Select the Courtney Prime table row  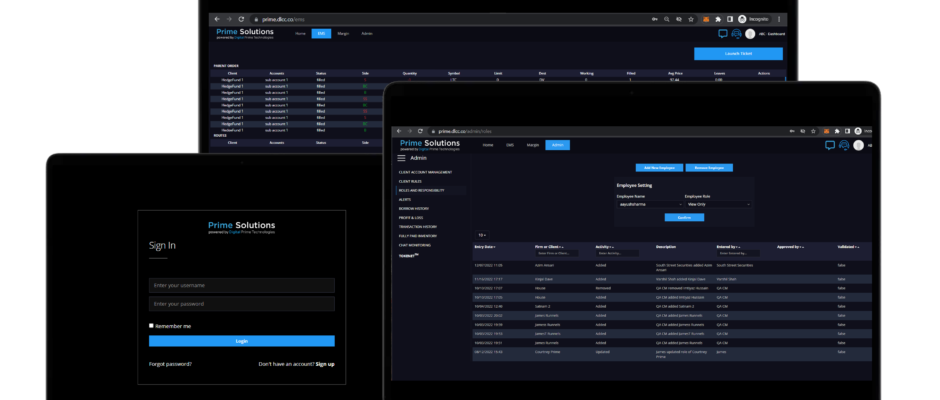pyautogui.click(x=672, y=354)
